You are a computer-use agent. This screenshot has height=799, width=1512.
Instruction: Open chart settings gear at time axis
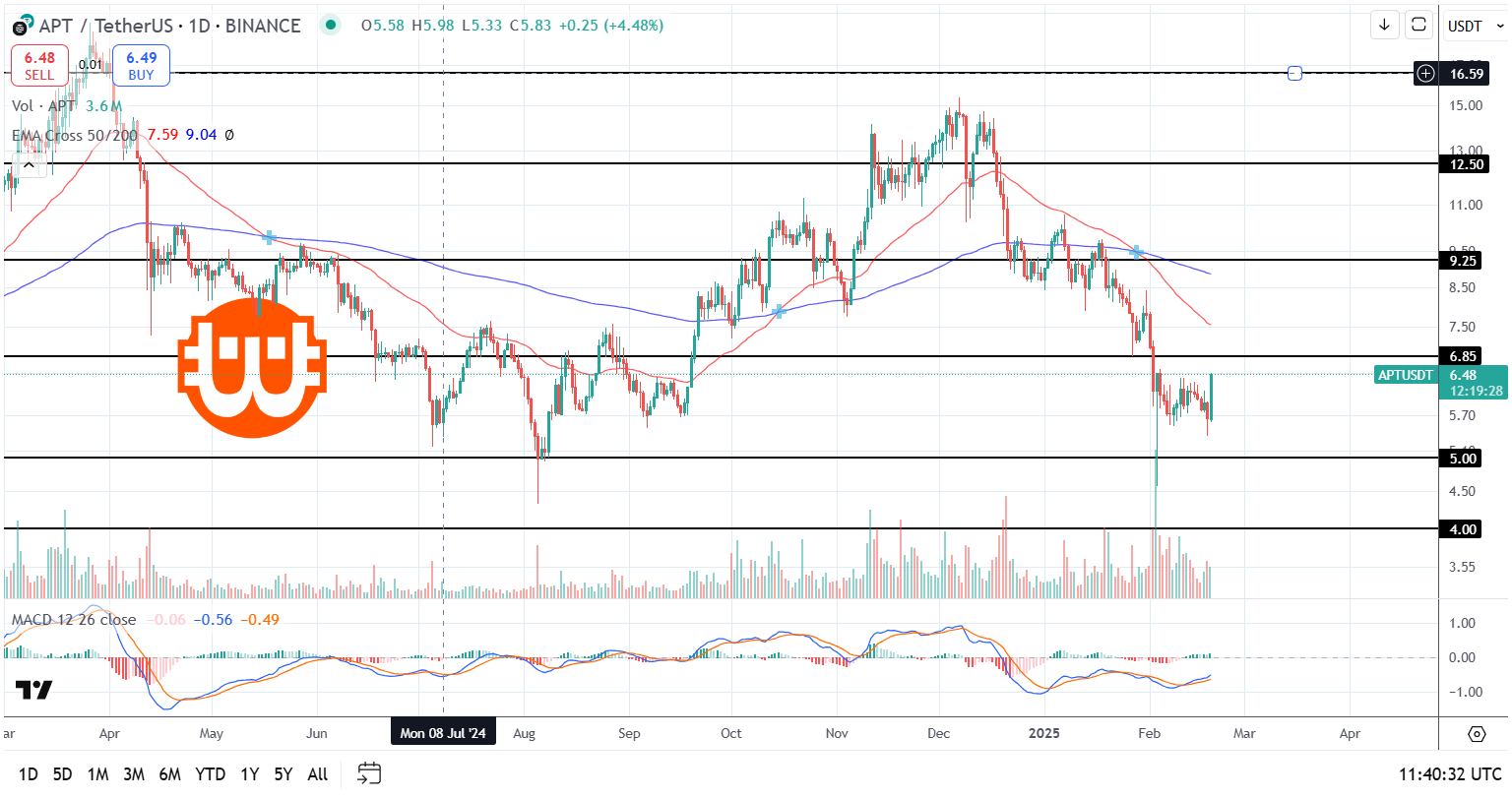pos(1476,734)
